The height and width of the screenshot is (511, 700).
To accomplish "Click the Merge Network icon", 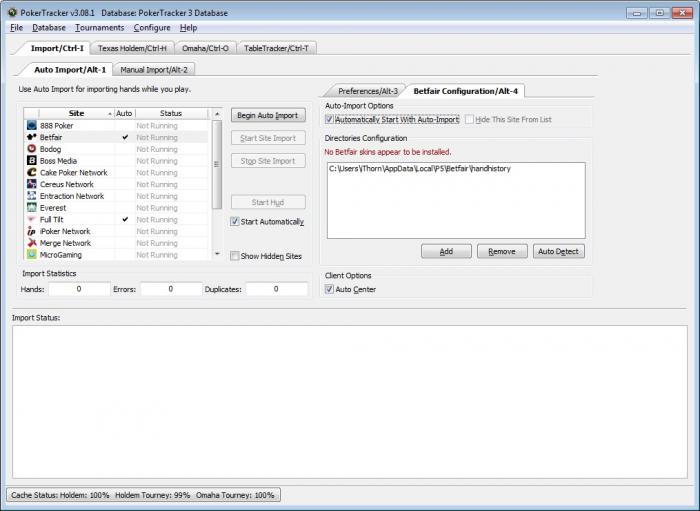I will (x=32, y=243).
